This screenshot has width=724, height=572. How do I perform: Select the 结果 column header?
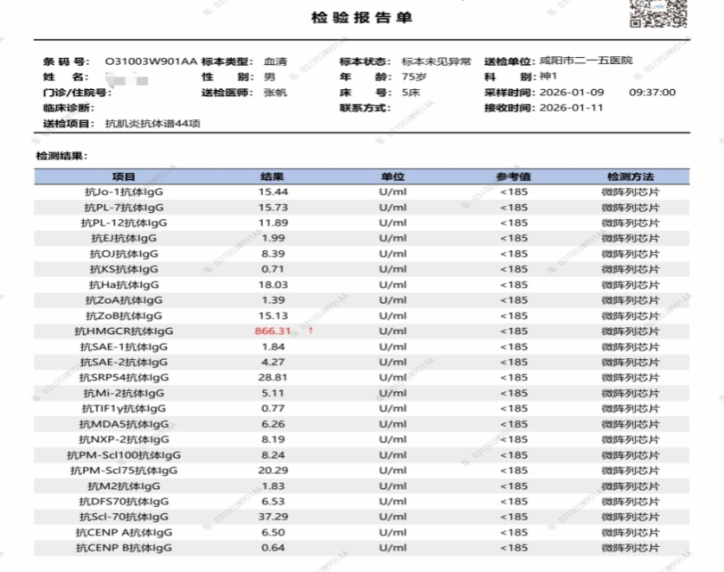273,175
